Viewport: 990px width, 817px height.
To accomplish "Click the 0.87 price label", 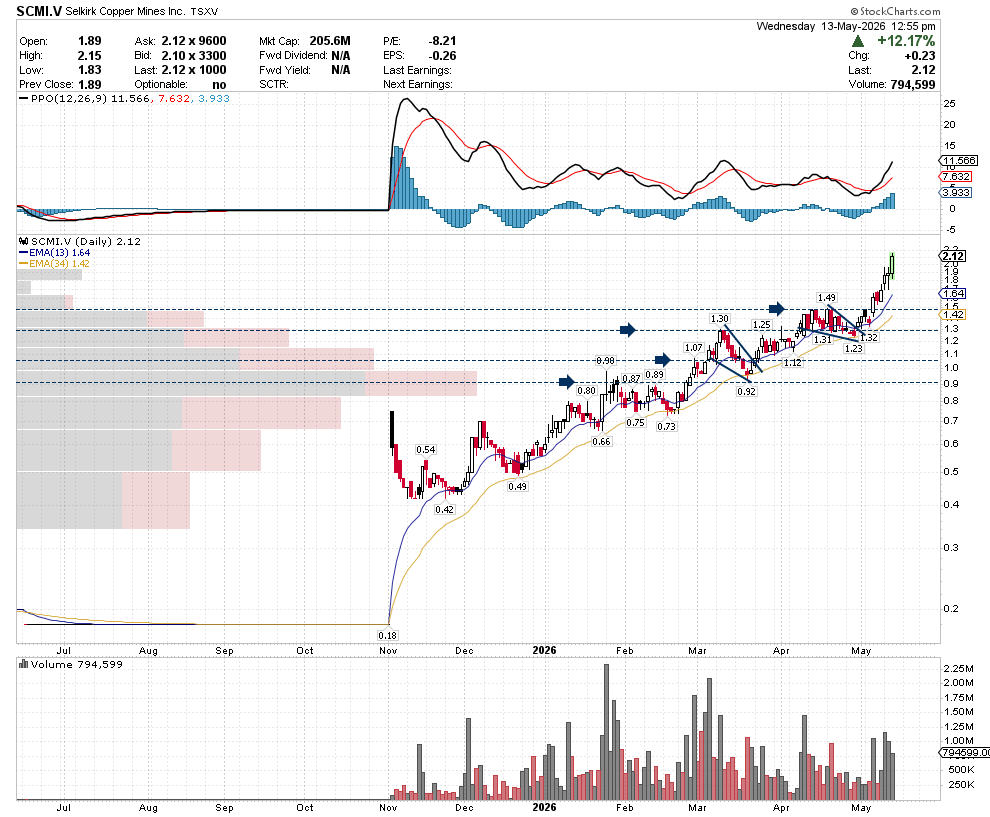I will tap(631, 378).
